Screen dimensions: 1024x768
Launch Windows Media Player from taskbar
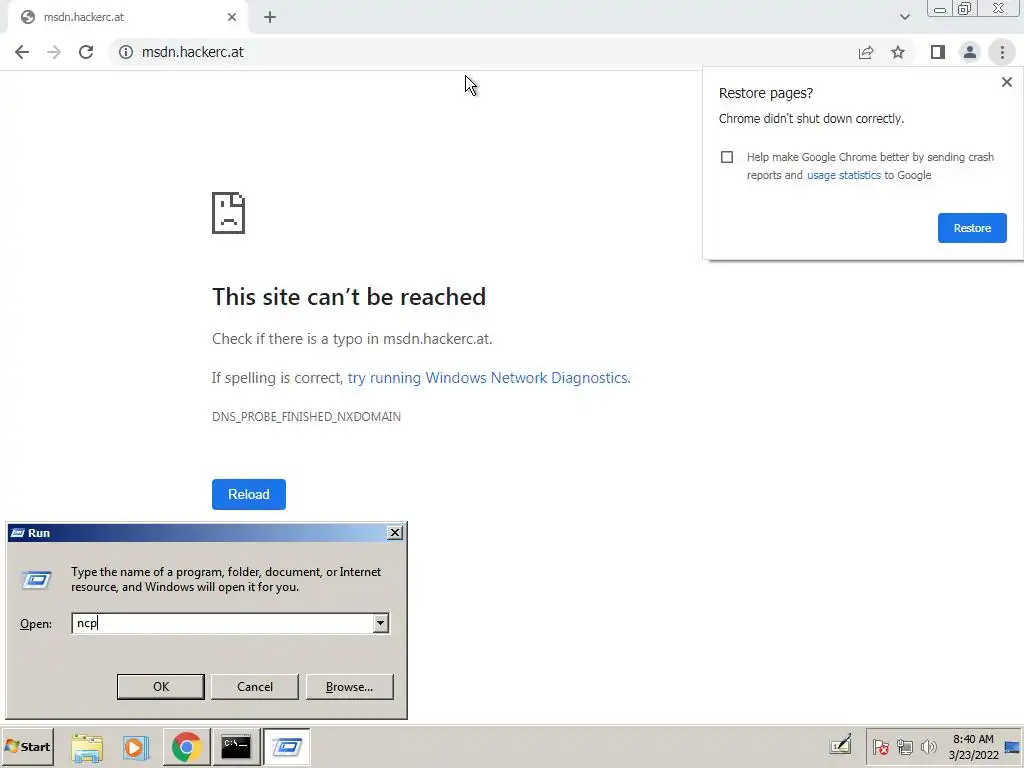pos(136,747)
